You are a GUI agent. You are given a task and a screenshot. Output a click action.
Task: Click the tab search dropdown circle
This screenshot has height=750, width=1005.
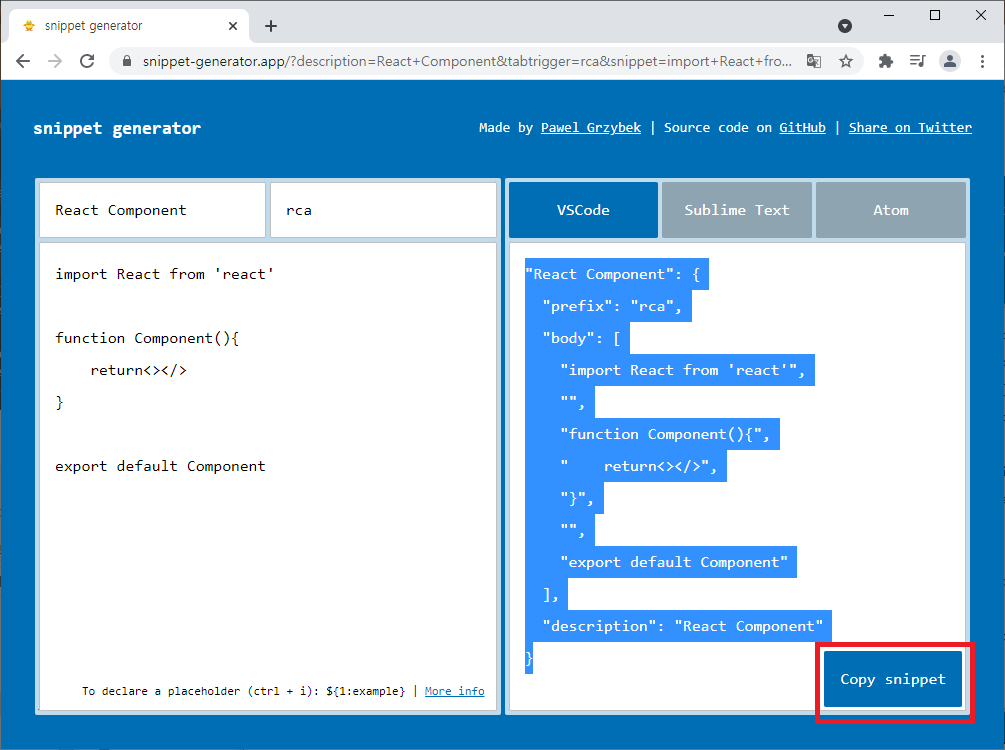pyautogui.click(x=845, y=26)
